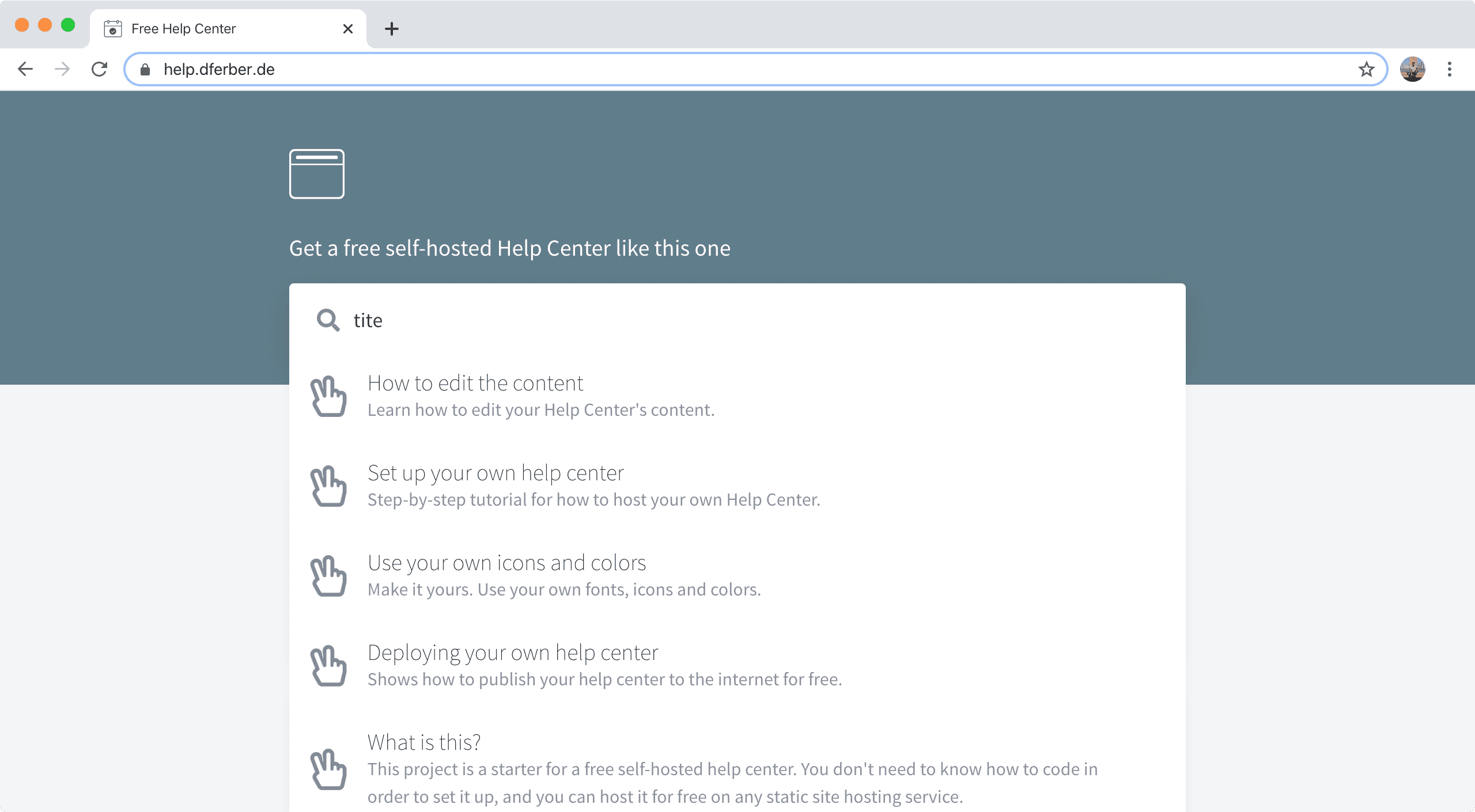Bookmark this page with the star icon
The height and width of the screenshot is (812, 1475).
pos(1366,70)
